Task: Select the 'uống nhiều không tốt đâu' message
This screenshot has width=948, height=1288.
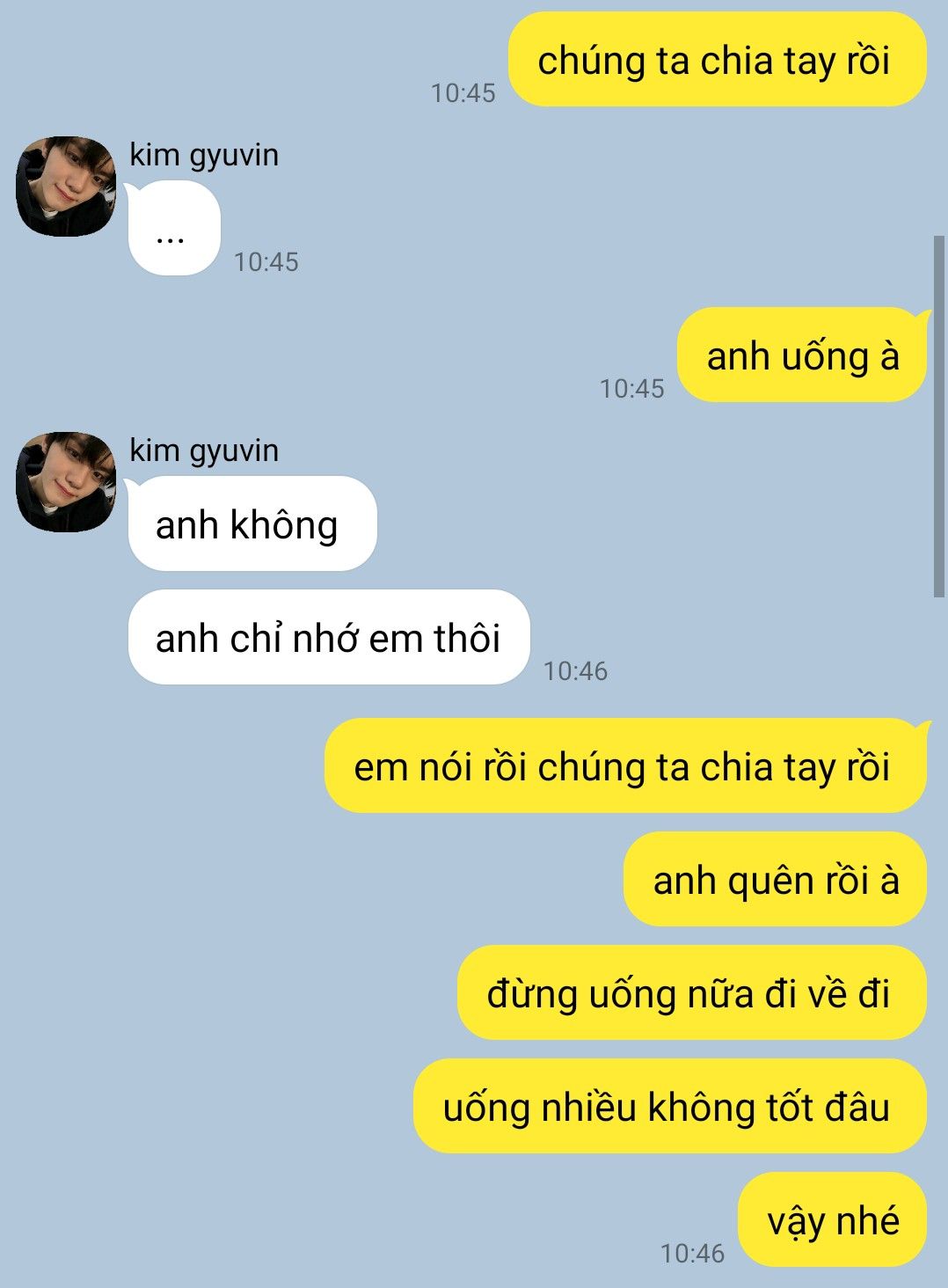Action: [x=670, y=1106]
